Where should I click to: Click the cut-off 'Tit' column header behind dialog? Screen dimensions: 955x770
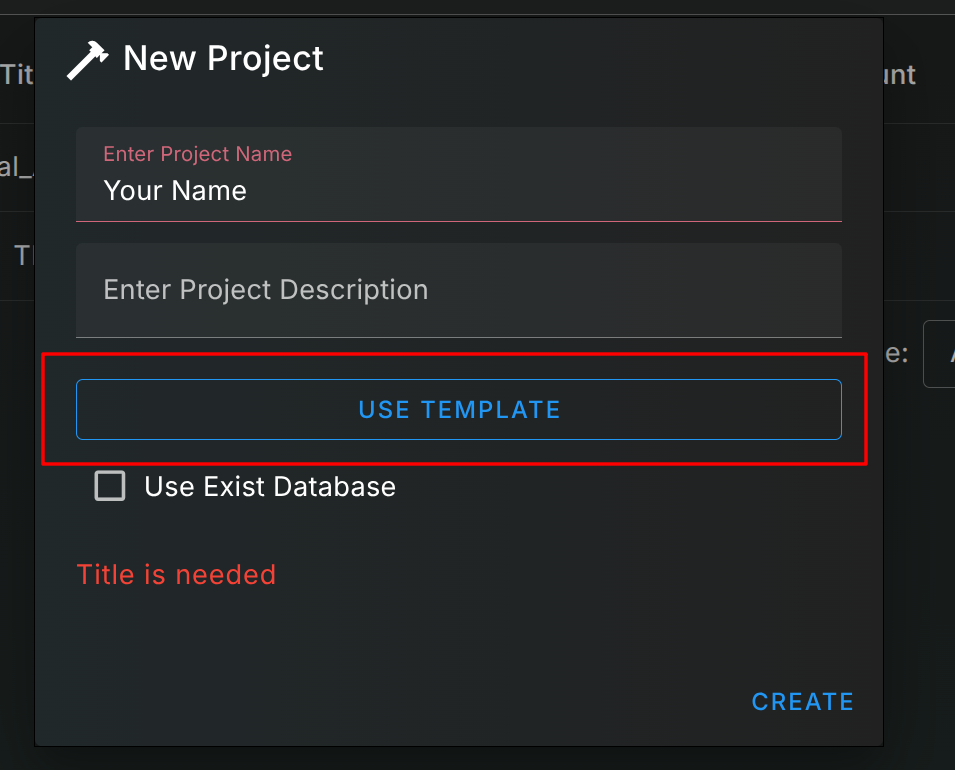pyautogui.click(x=17, y=74)
